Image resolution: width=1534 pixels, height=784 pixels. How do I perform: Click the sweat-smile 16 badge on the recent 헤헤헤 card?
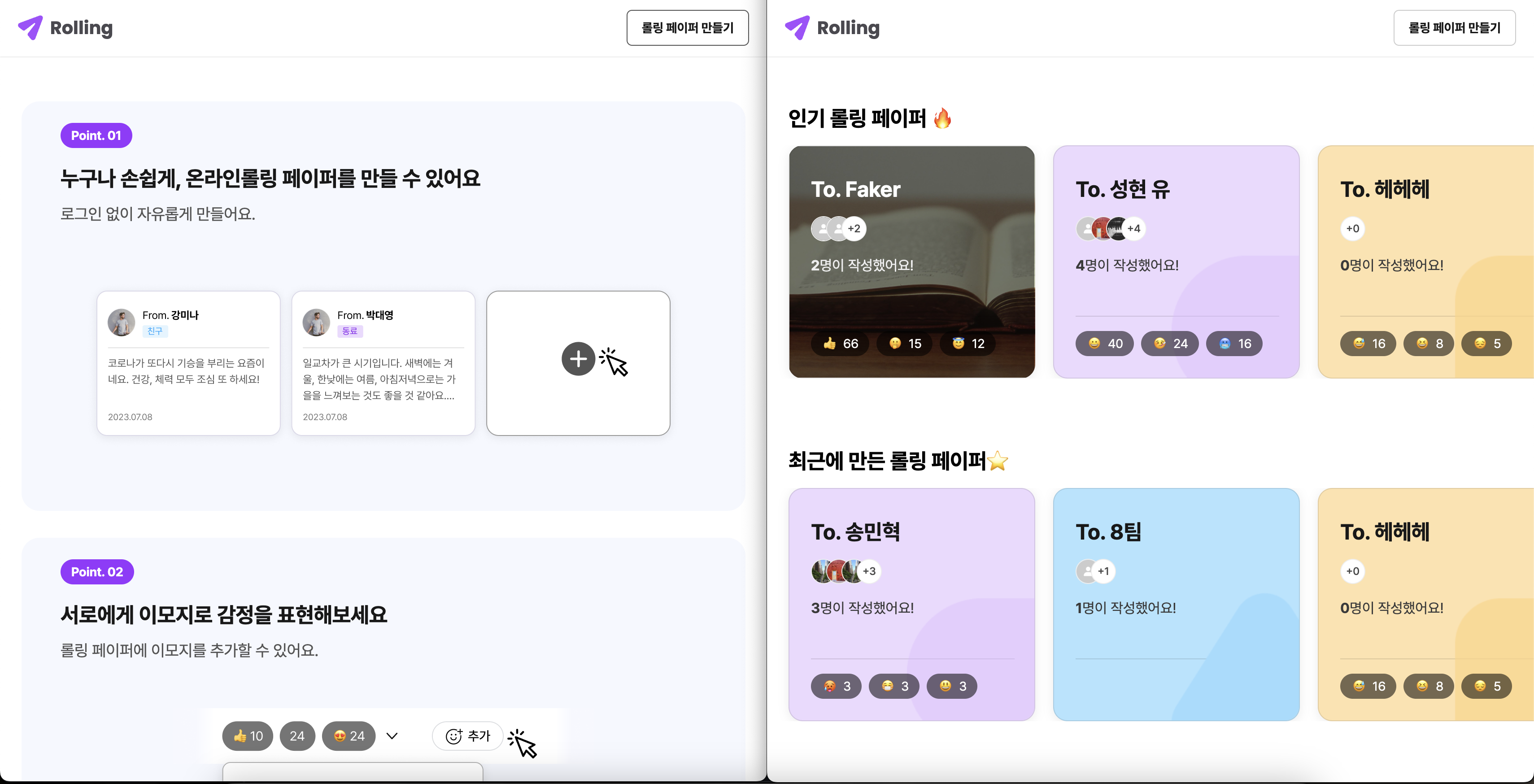click(x=1368, y=686)
